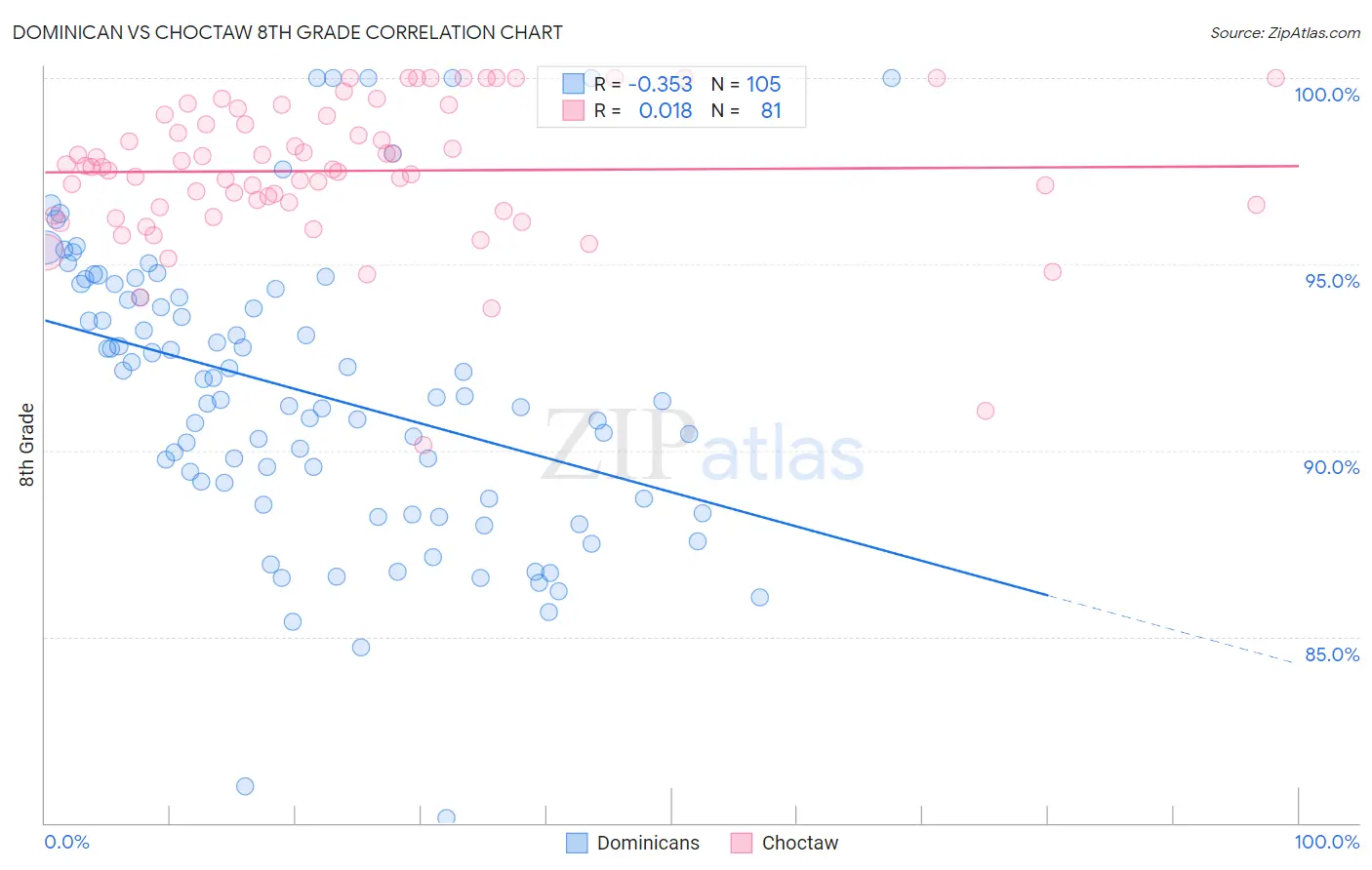Click the R = -0.353 correlation value
Screen dimensions: 1372x870
coord(643,84)
